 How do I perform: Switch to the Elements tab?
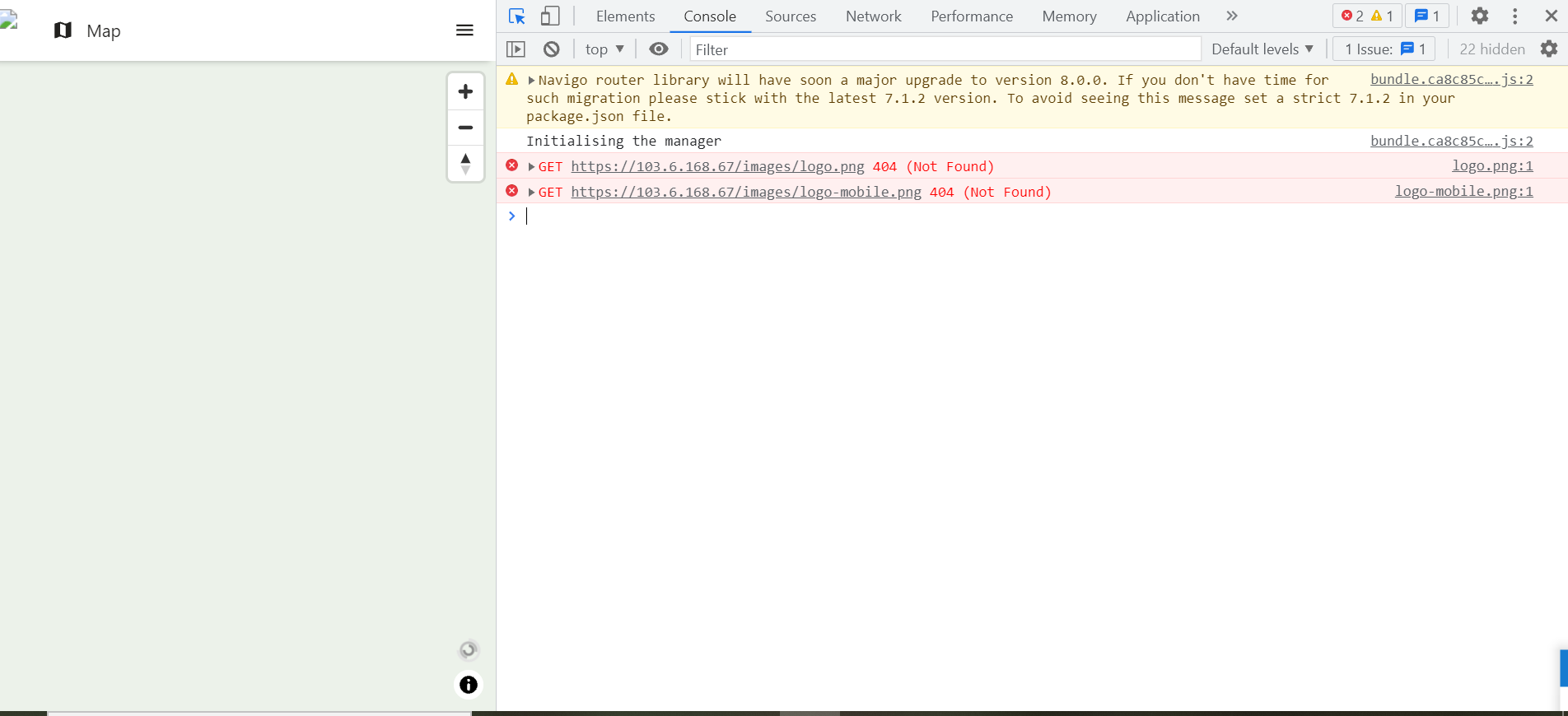pyautogui.click(x=625, y=16)
